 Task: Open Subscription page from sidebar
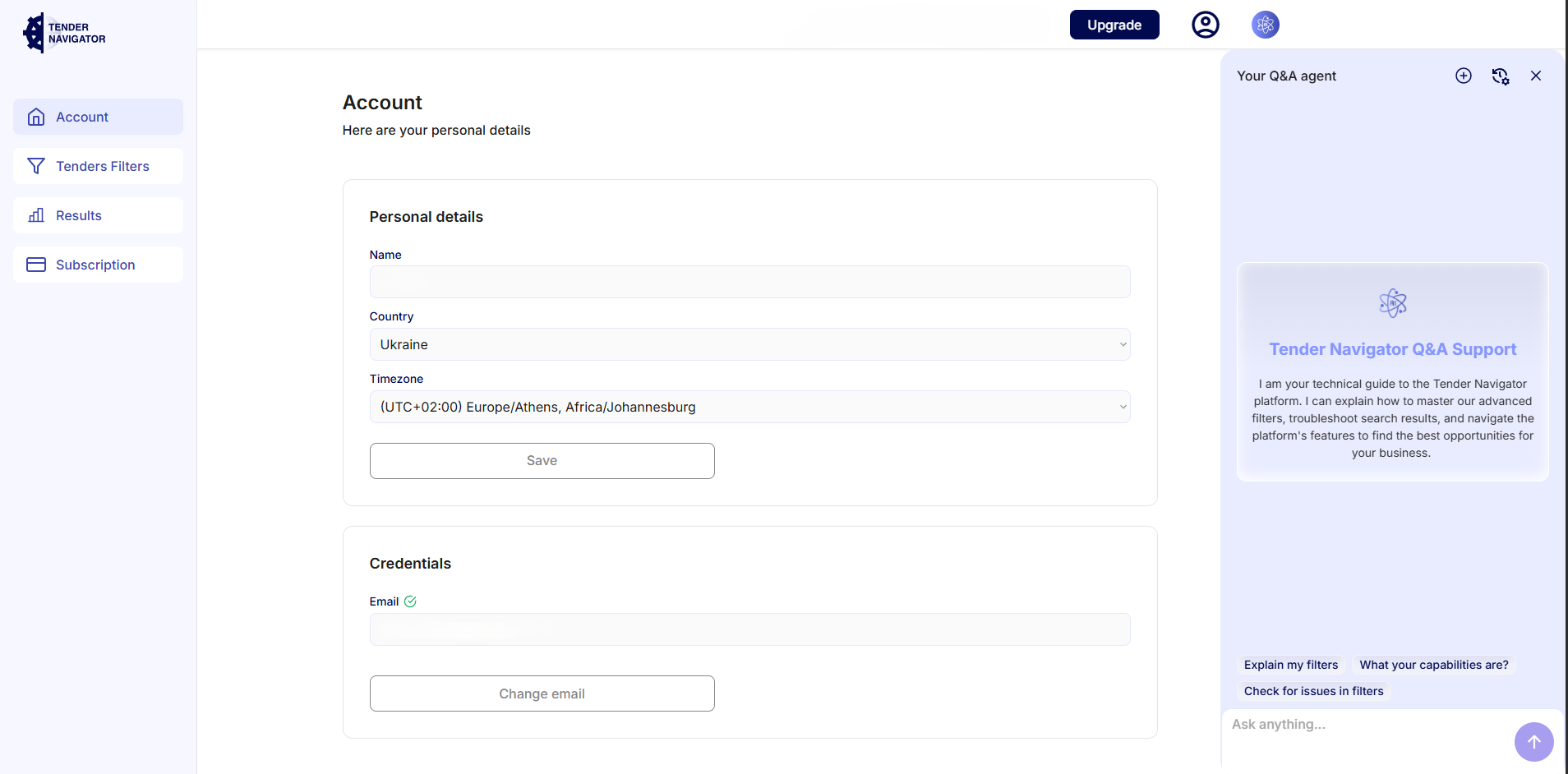click(95, 265)
